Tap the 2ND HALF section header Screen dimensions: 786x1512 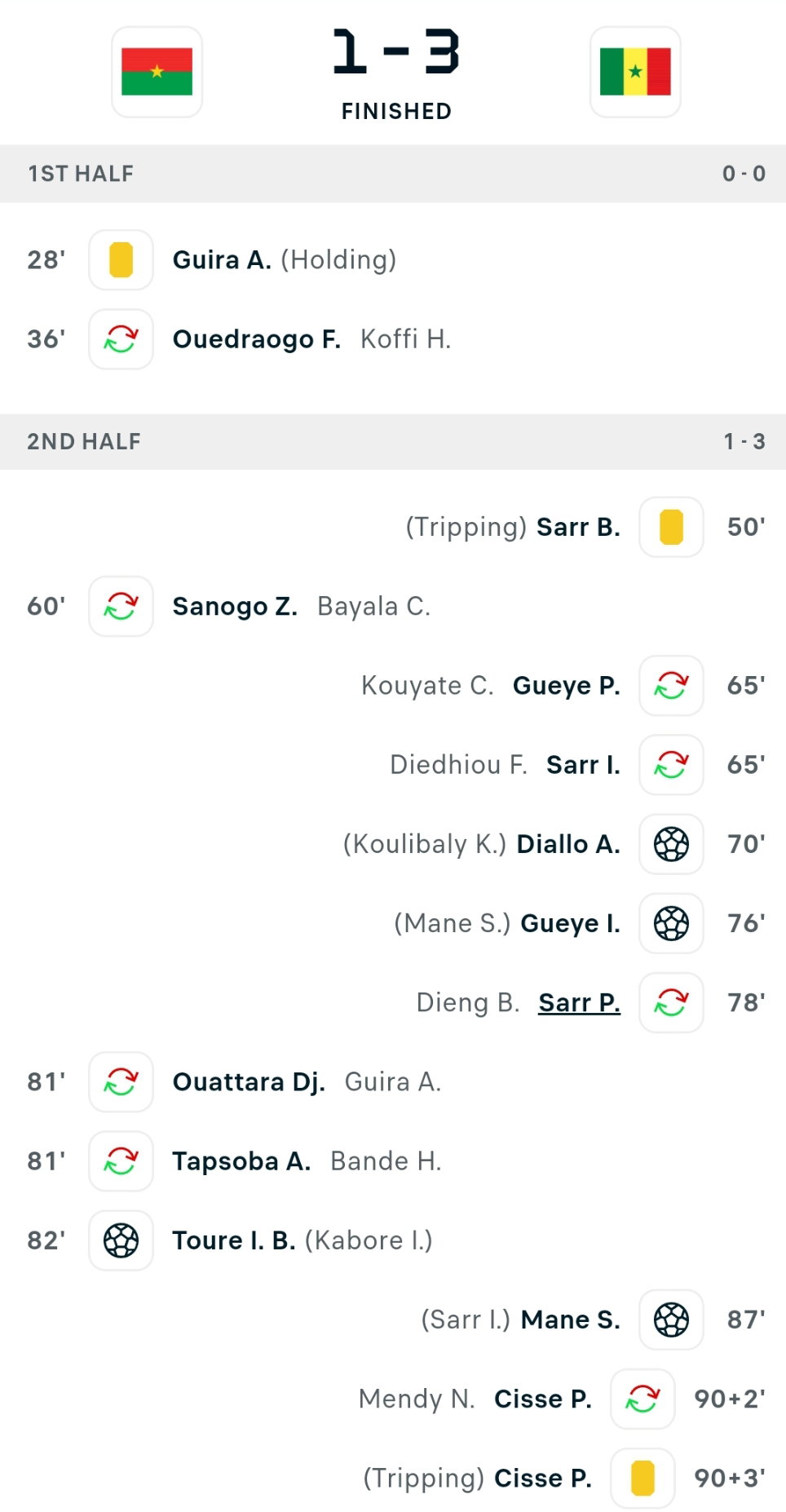tap(393, 441)
